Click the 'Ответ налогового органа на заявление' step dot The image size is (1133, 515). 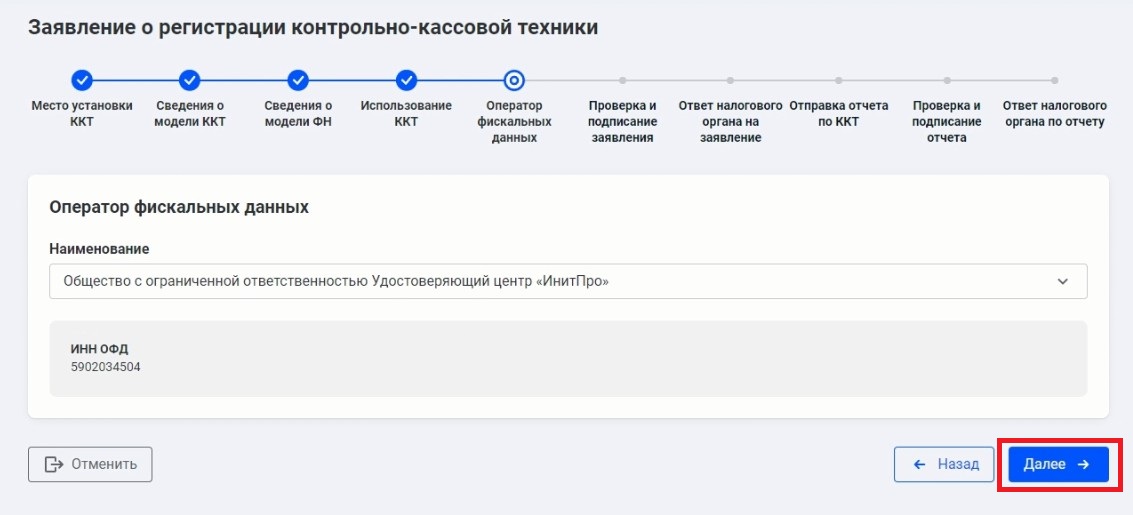730,80
